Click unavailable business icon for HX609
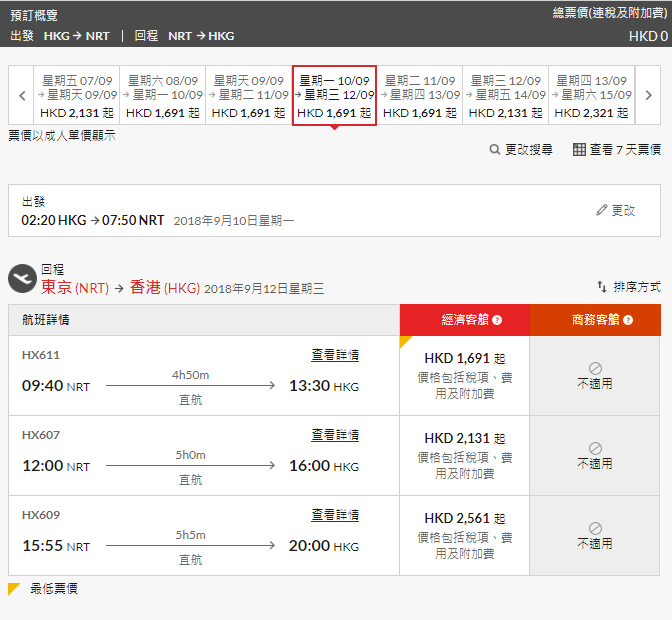The image size is (672, 620). 595,528
